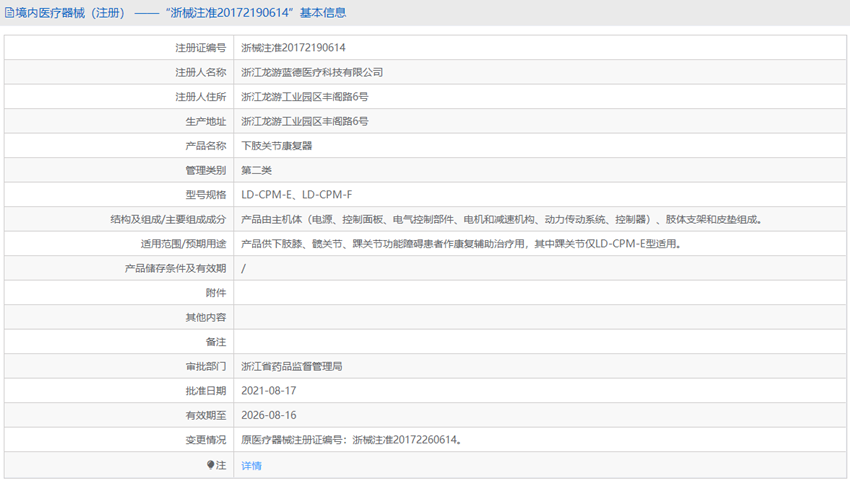Click the address value in the 注册人住所 row
850x480 pixels.
tap(305, 97)
